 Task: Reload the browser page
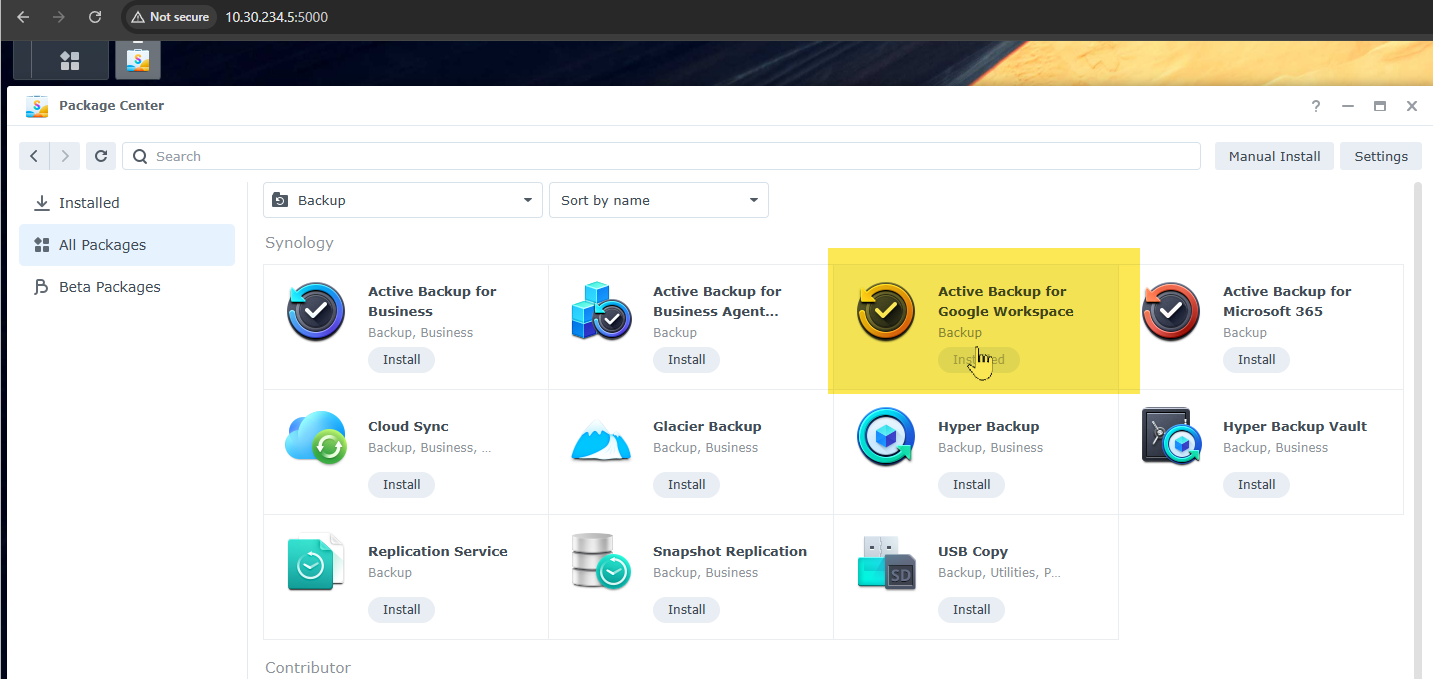(95, 17)
